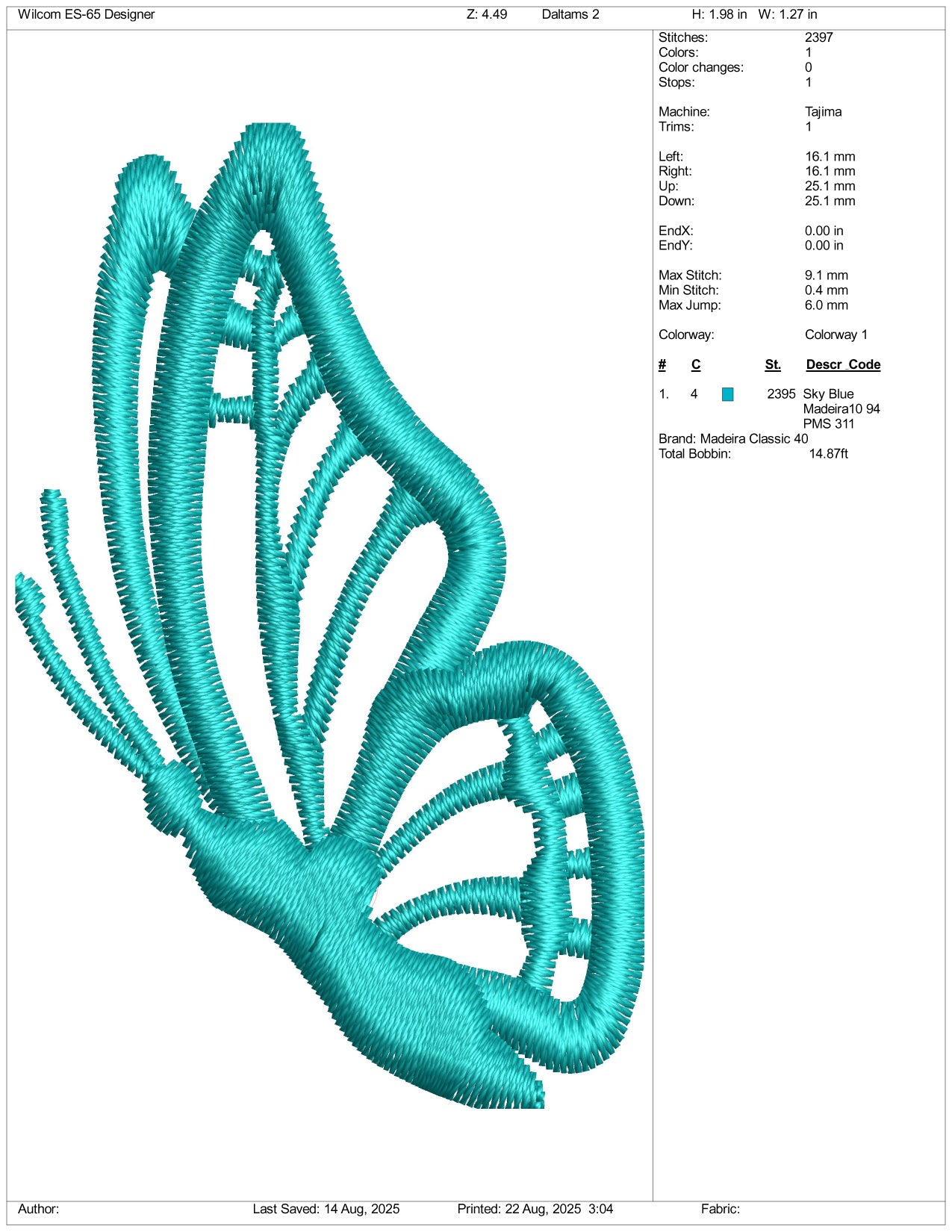952x1232 pixels.
Task: Click the Printed date in footer
Action: pyautogui.click(x=535, y=1209)
